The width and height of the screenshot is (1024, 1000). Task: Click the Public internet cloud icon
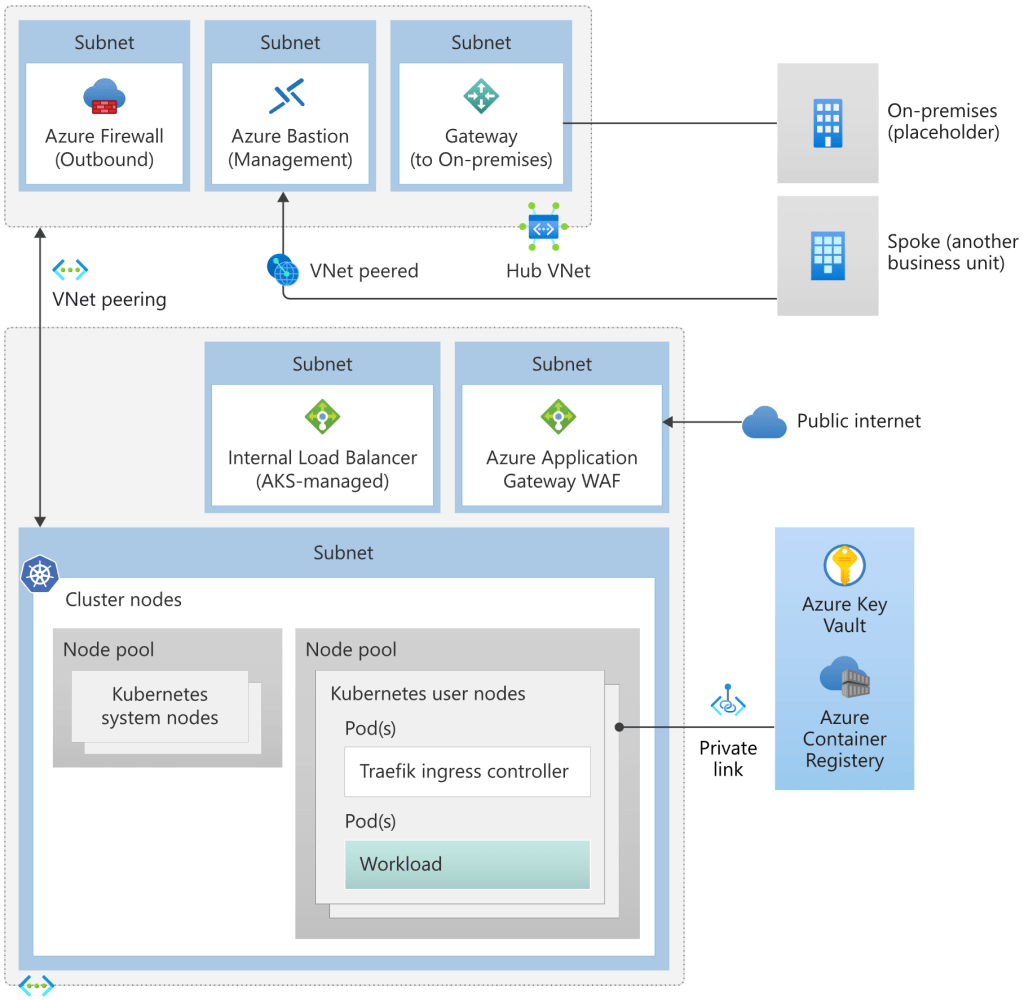point(764,423)
